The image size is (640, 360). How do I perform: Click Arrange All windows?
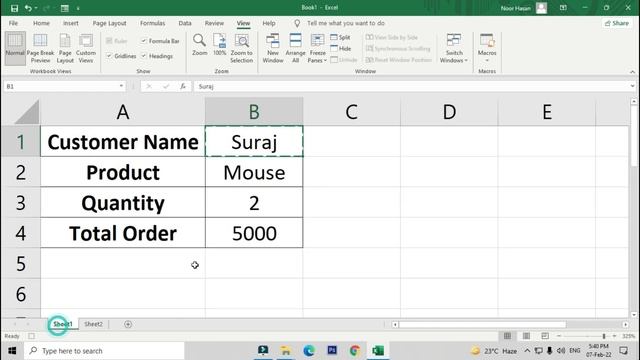pos(296,48)
